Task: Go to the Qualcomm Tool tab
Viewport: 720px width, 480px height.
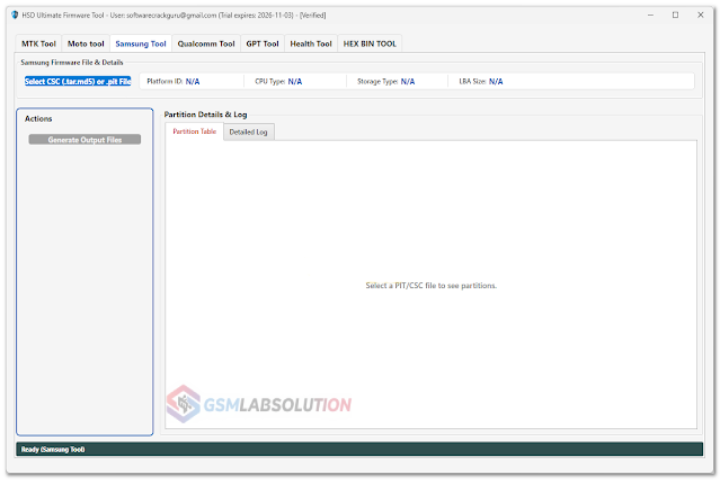Action: coord(206,44)
